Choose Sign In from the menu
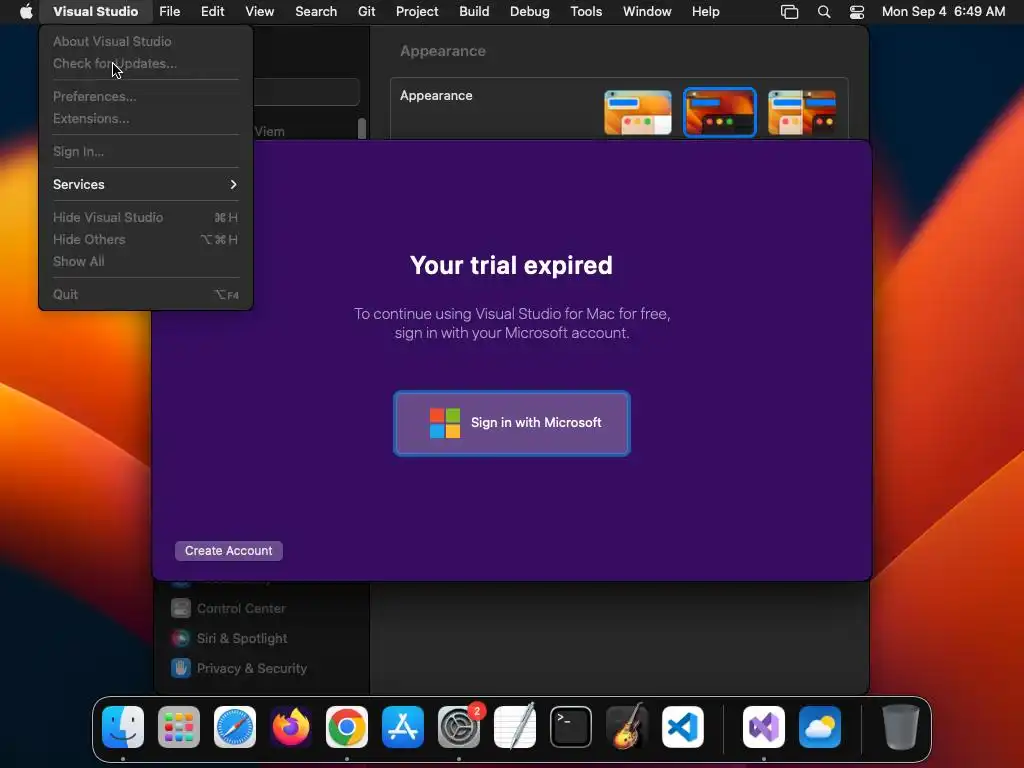 [145, 152]
